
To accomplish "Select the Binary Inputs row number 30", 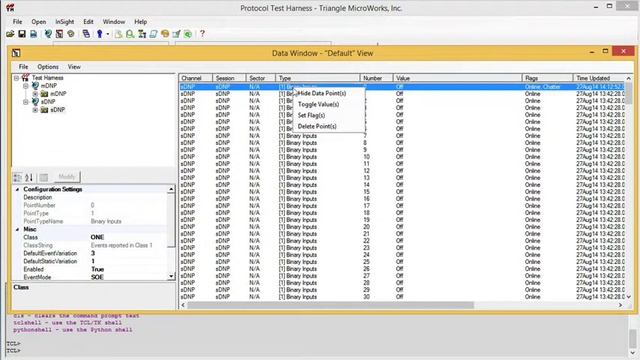I will coord(402,297).
